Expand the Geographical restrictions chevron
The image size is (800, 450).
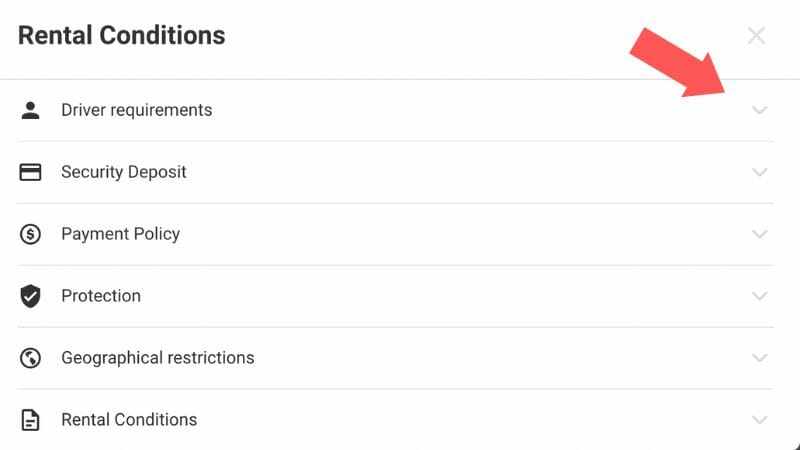[760, 358]
